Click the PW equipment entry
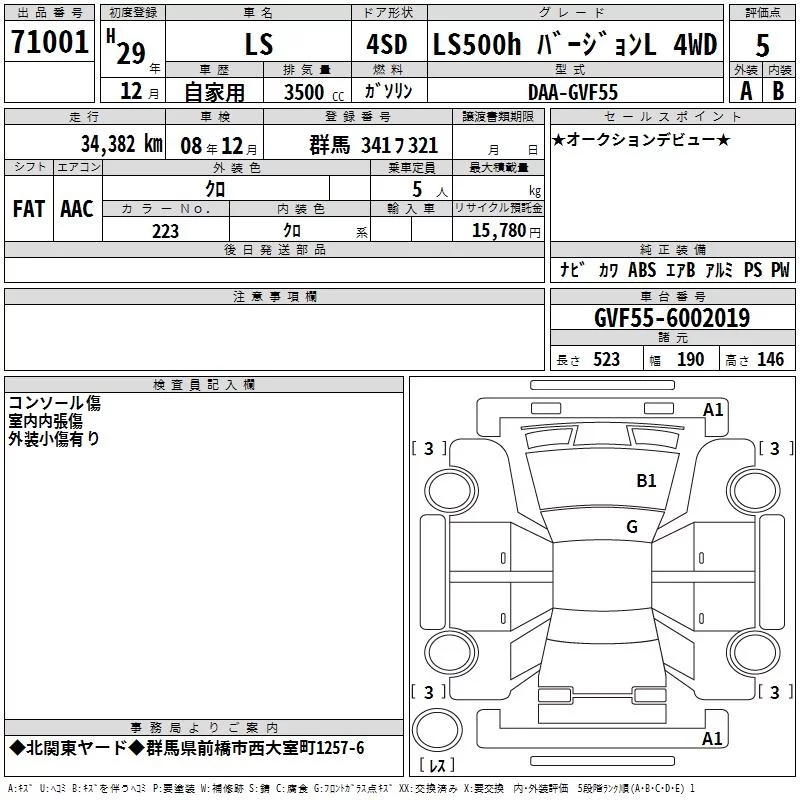The image size is (800, 800). [x=780, y=269]
